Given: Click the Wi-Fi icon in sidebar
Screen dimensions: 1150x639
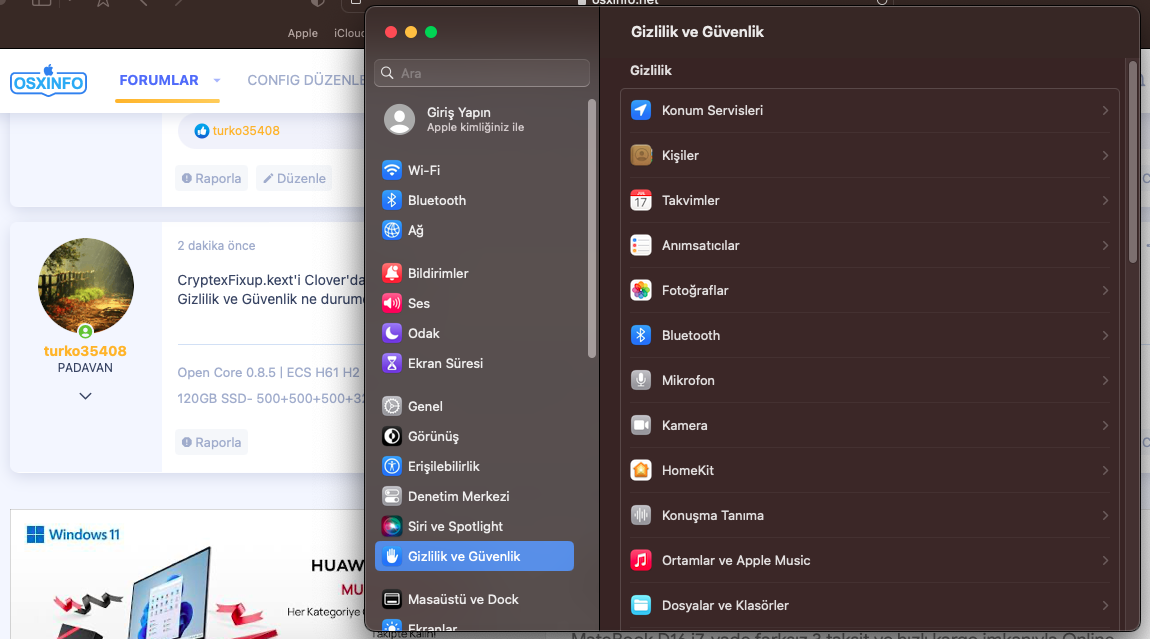Looking at the screenshot, I should tap(392, 170).
